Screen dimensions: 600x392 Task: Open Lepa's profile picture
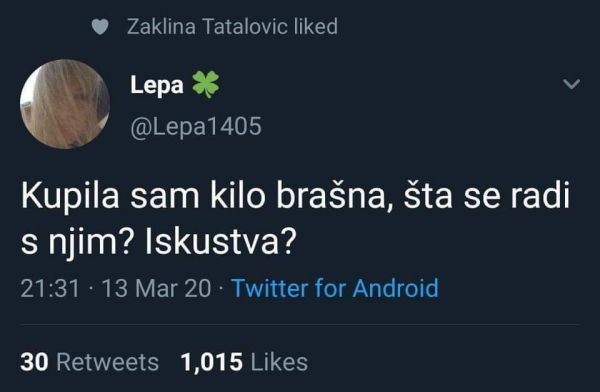click(x=65, y=104)
